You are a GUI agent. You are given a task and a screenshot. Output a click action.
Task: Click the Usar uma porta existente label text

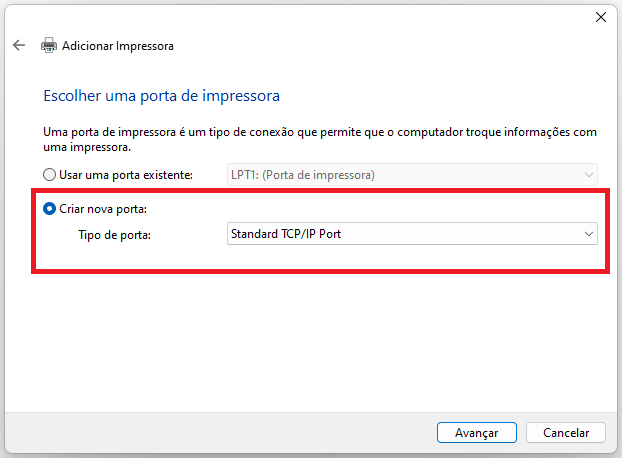[126, 175]
